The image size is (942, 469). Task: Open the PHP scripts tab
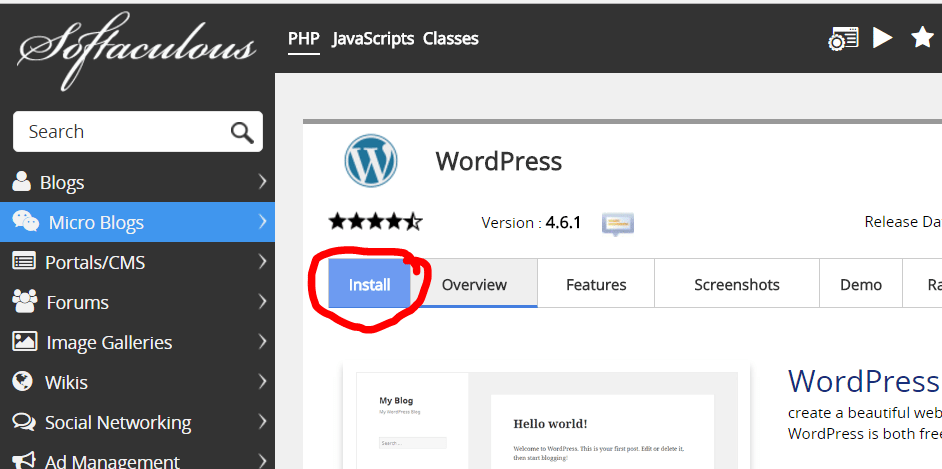(x=303, y=39)
